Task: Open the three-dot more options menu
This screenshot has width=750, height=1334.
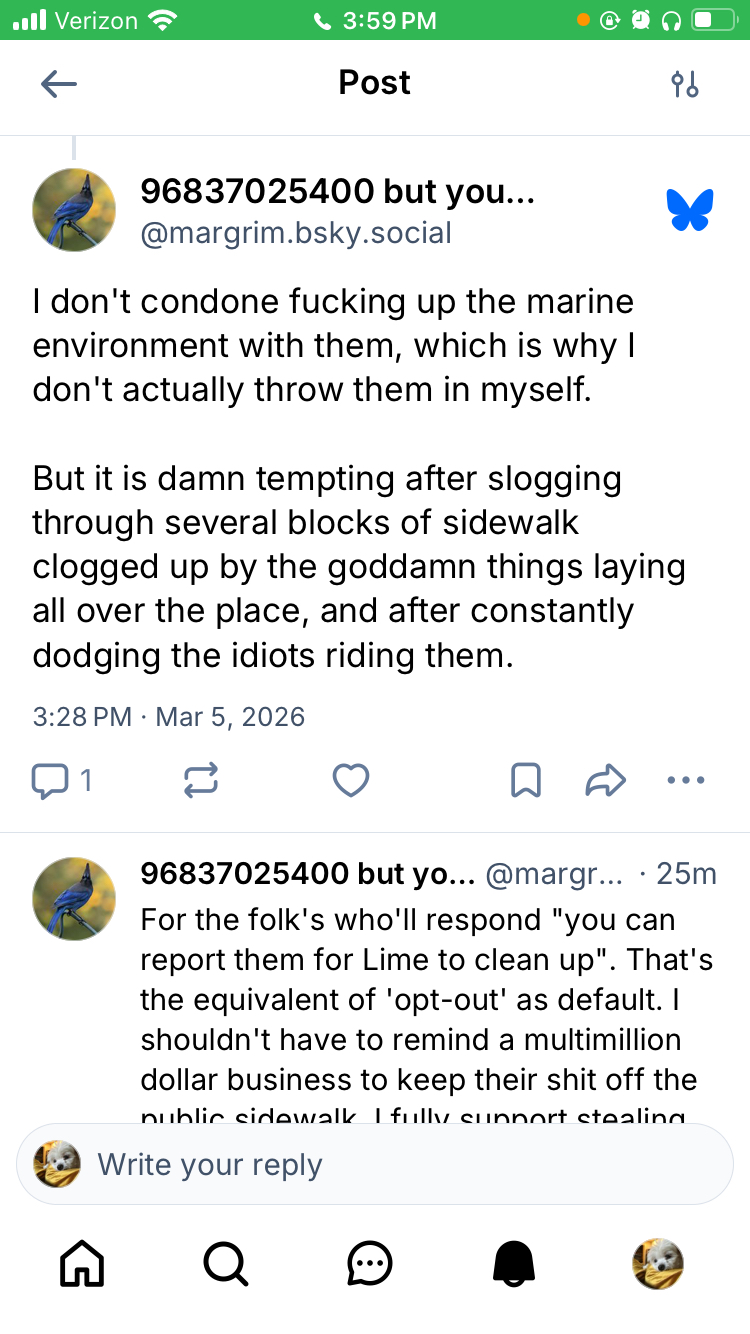Action: pos(686,780)
